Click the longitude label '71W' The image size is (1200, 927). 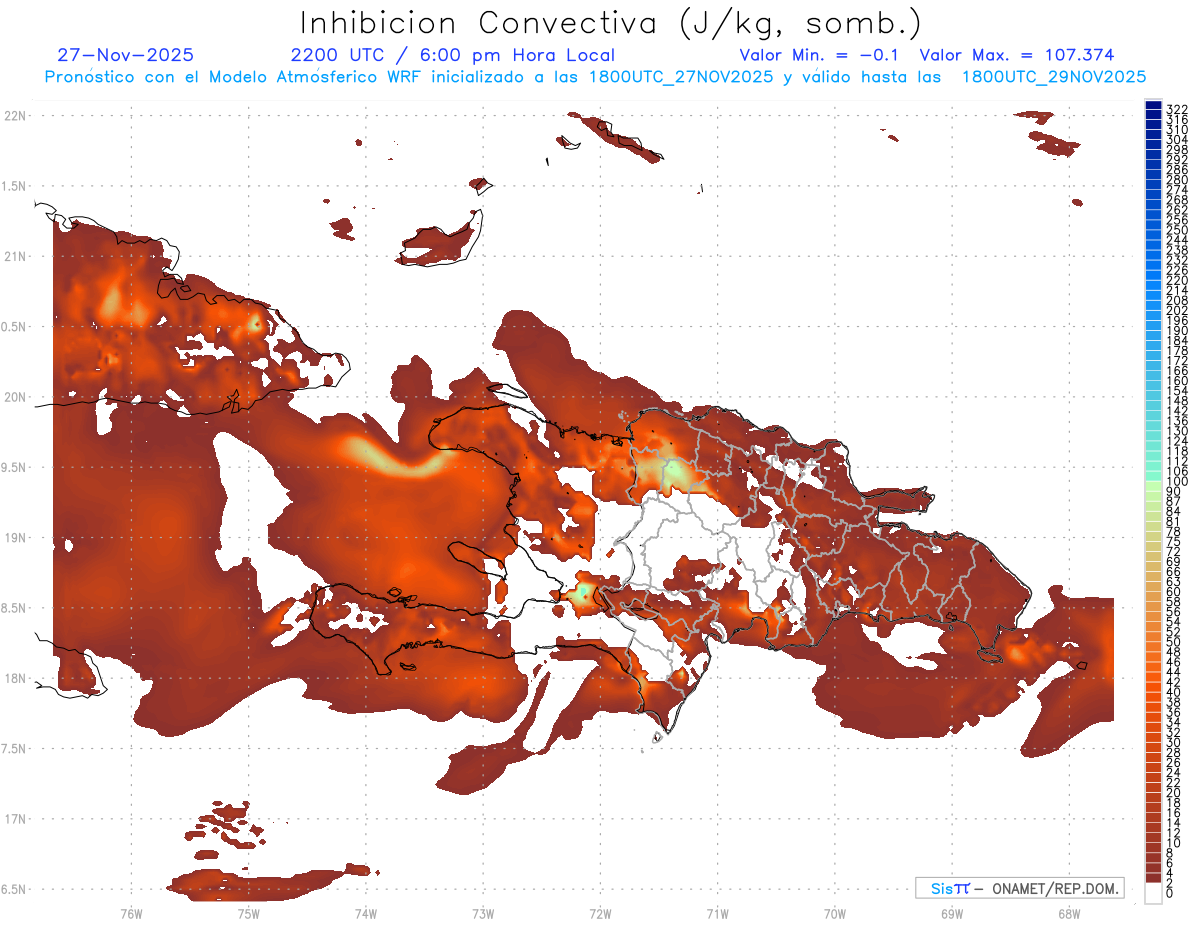pos(717,914)
